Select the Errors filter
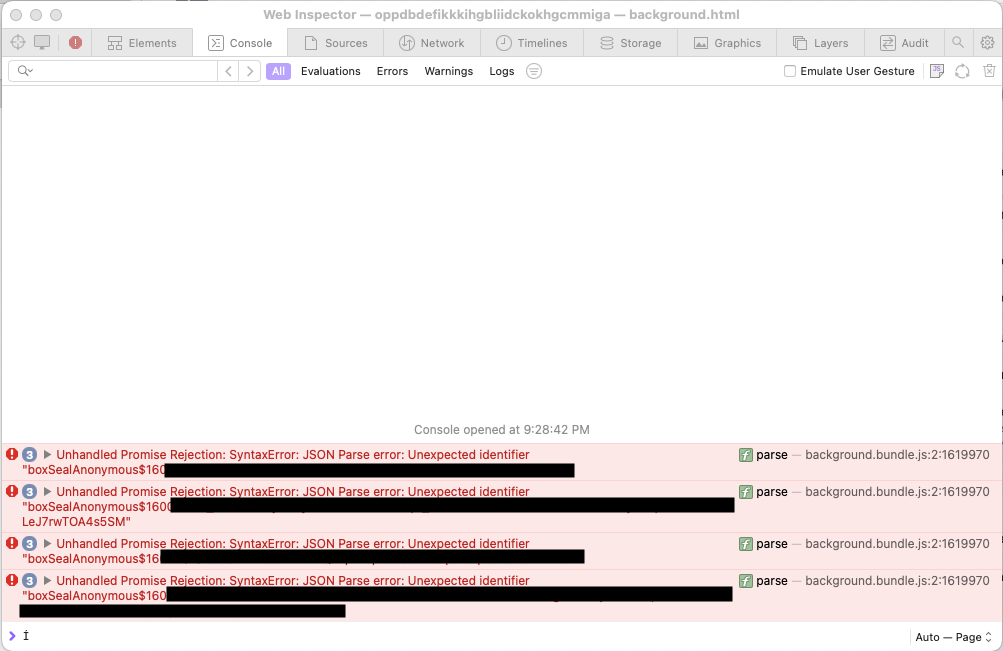 point(392,71)
